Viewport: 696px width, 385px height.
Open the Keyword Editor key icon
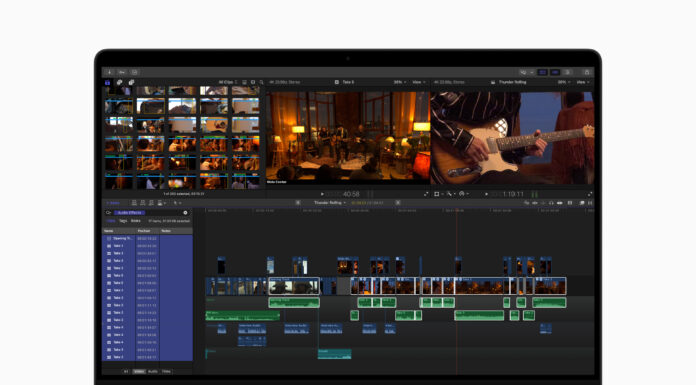[122, 72]
